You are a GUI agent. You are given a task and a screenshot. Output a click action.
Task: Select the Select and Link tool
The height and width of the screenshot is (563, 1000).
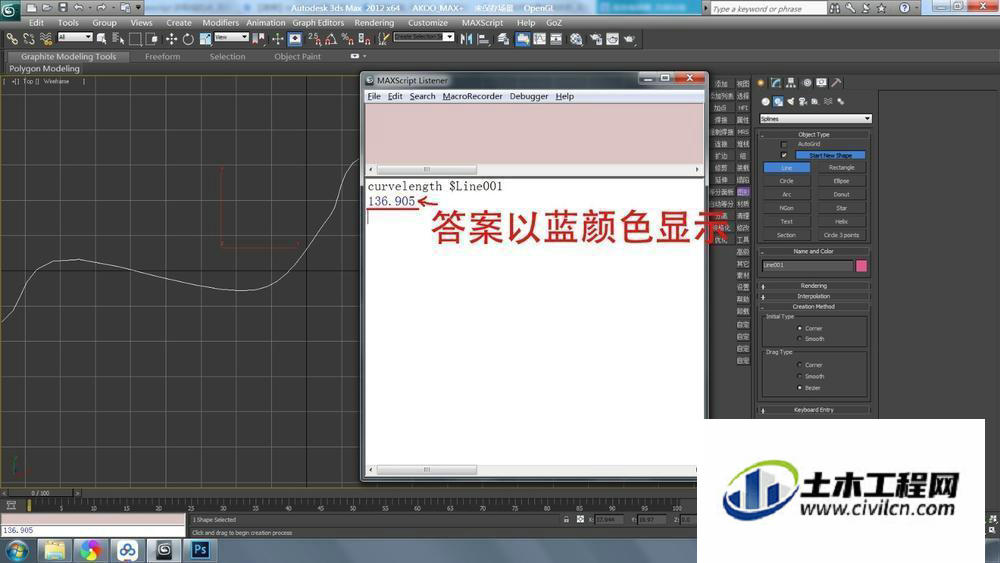(12, 39)
